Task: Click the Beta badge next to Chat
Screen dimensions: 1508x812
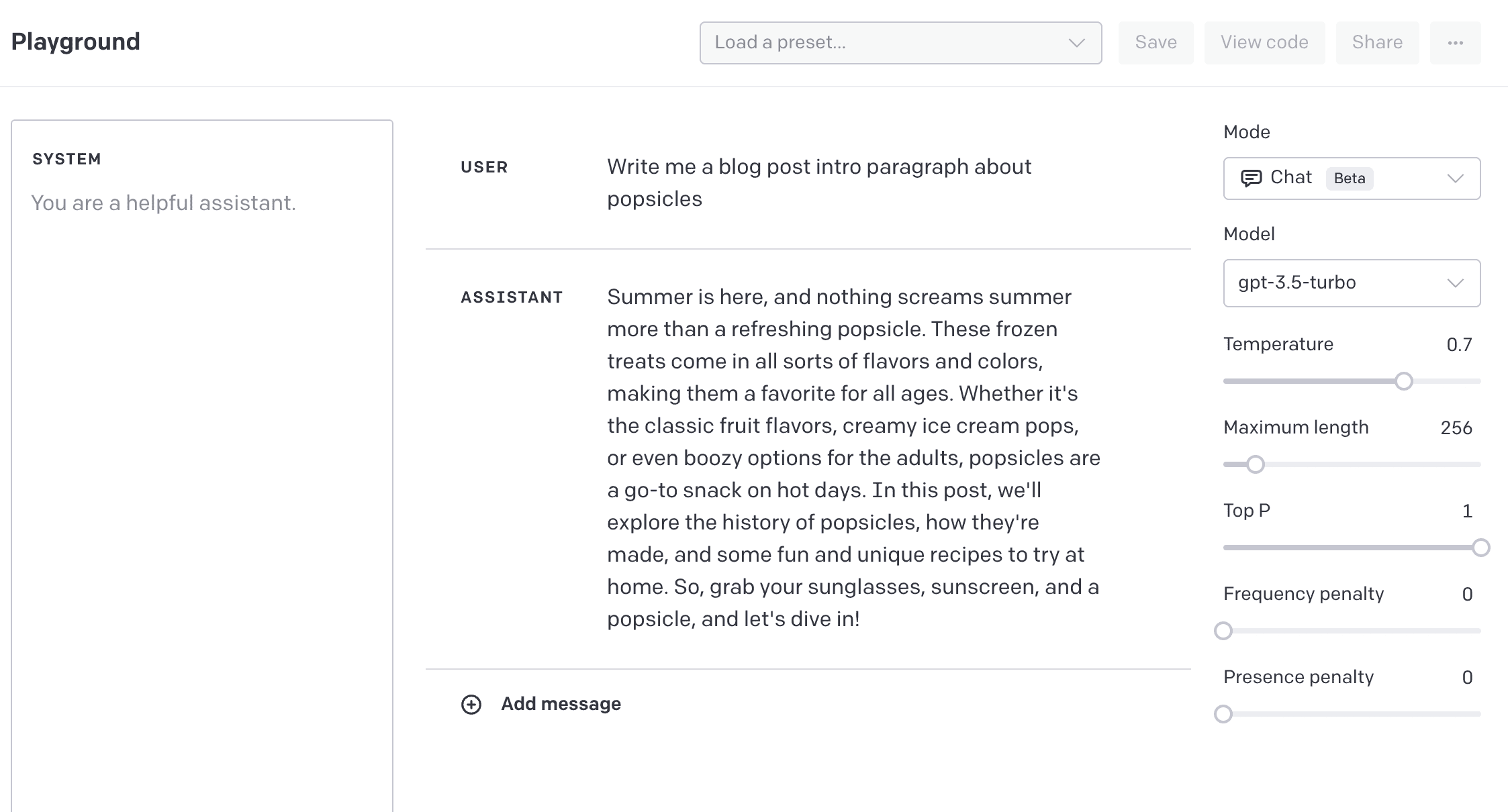Action: [x=1349, y=179]
